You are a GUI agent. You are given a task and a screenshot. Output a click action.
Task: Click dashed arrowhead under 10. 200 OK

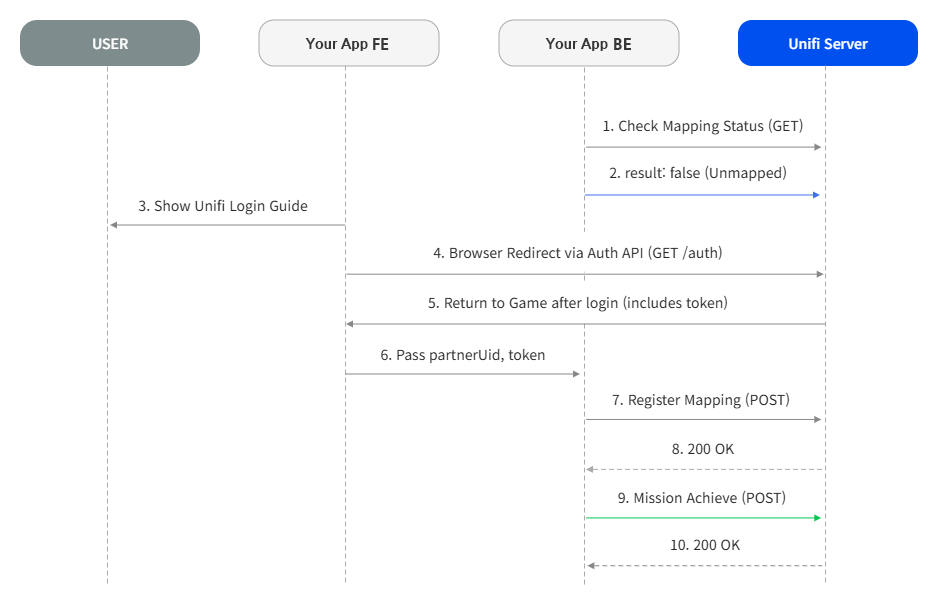pos(590,565)
